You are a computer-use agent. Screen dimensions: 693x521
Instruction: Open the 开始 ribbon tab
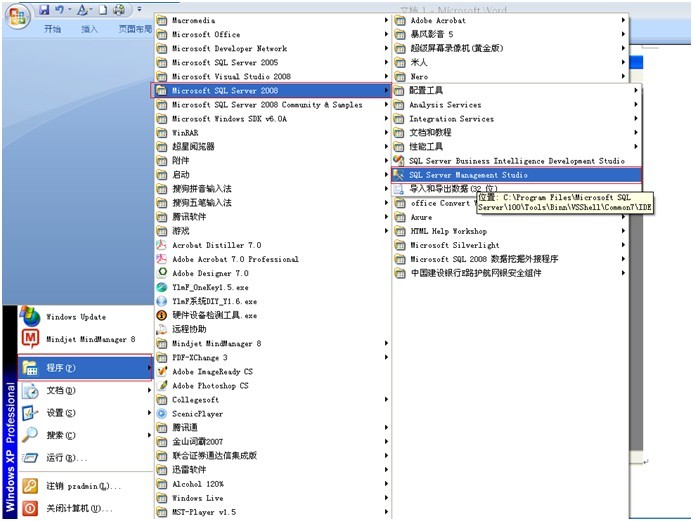52,29
